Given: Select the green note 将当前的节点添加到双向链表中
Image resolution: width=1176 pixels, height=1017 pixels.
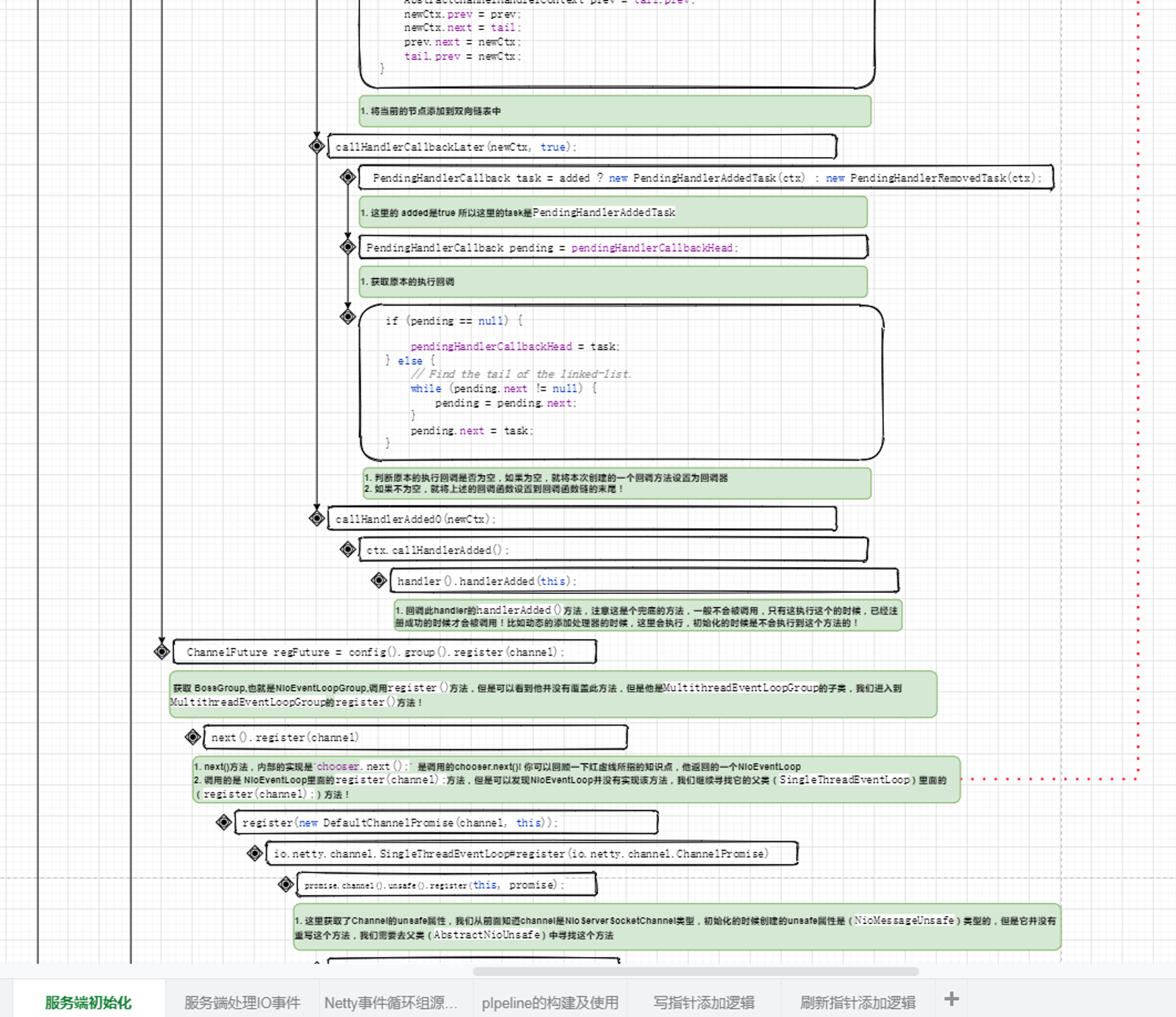Looking at the screenshot, I should (x=615, y=111).
